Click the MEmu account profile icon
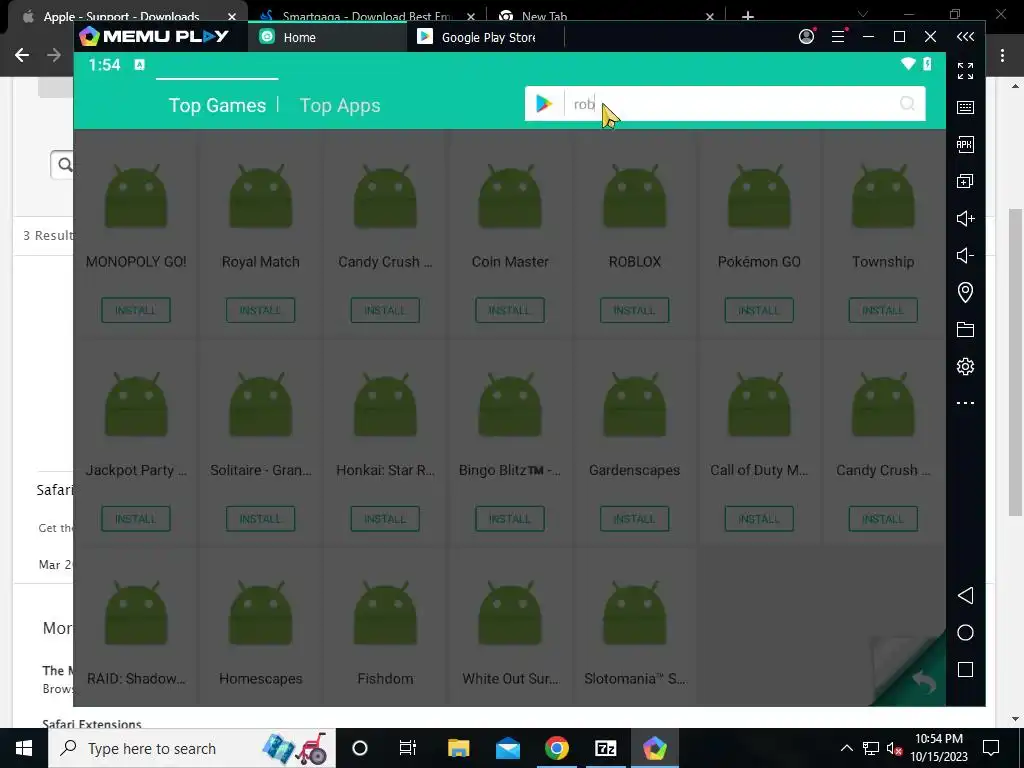 tap(807, 37)
